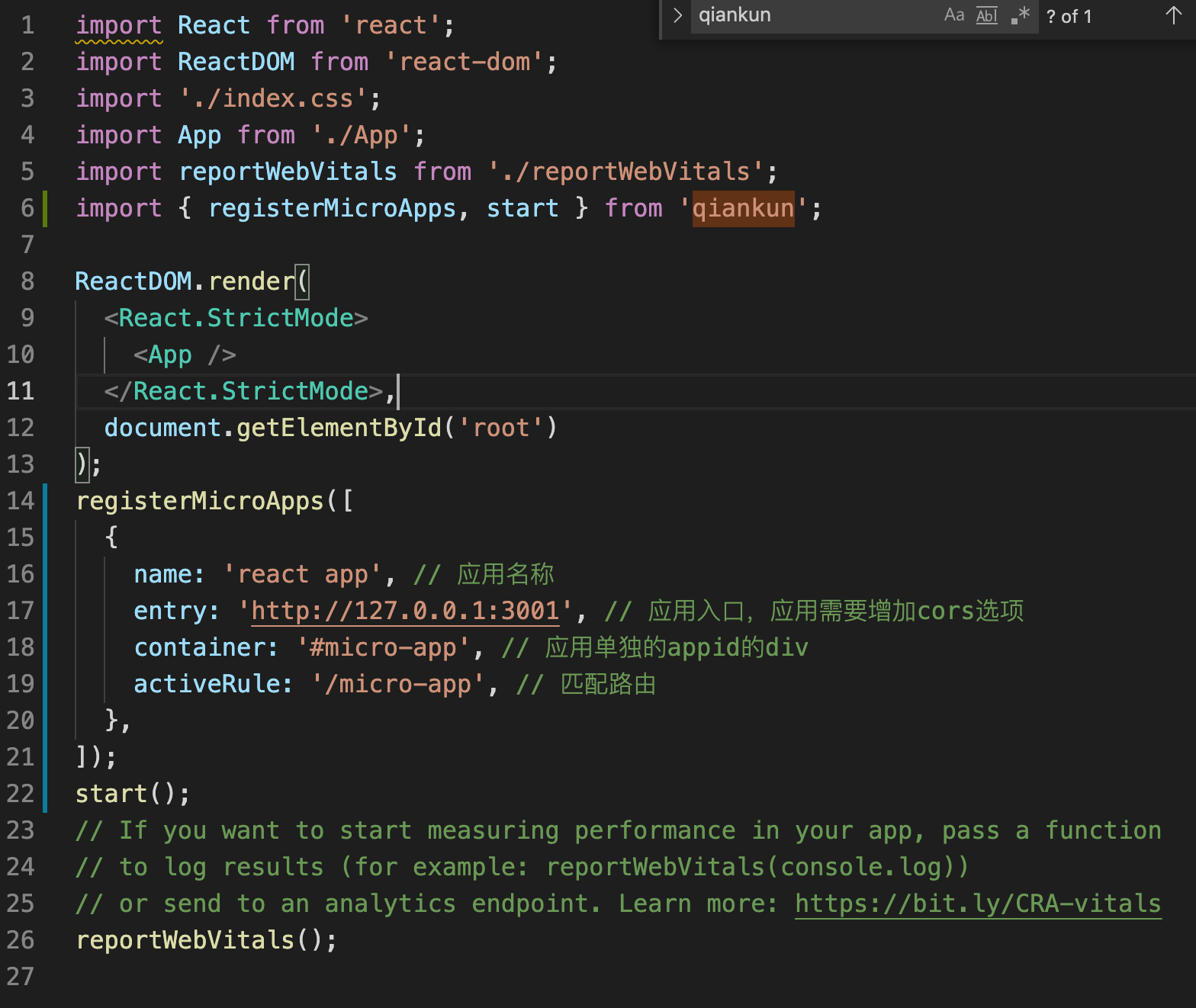Click the '? of 1' match count
This screenshot has width=1196, height=1008.
(1069, 16)
